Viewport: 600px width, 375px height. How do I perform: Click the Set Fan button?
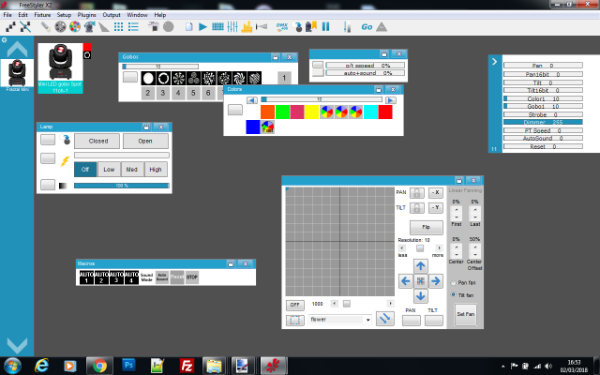point(466,314)
